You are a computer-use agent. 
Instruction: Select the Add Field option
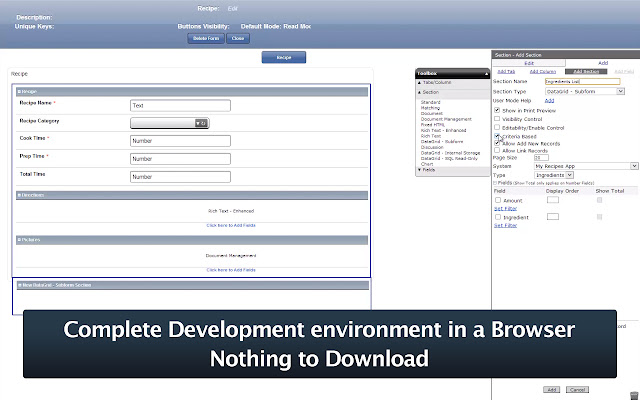coord(624,71)
